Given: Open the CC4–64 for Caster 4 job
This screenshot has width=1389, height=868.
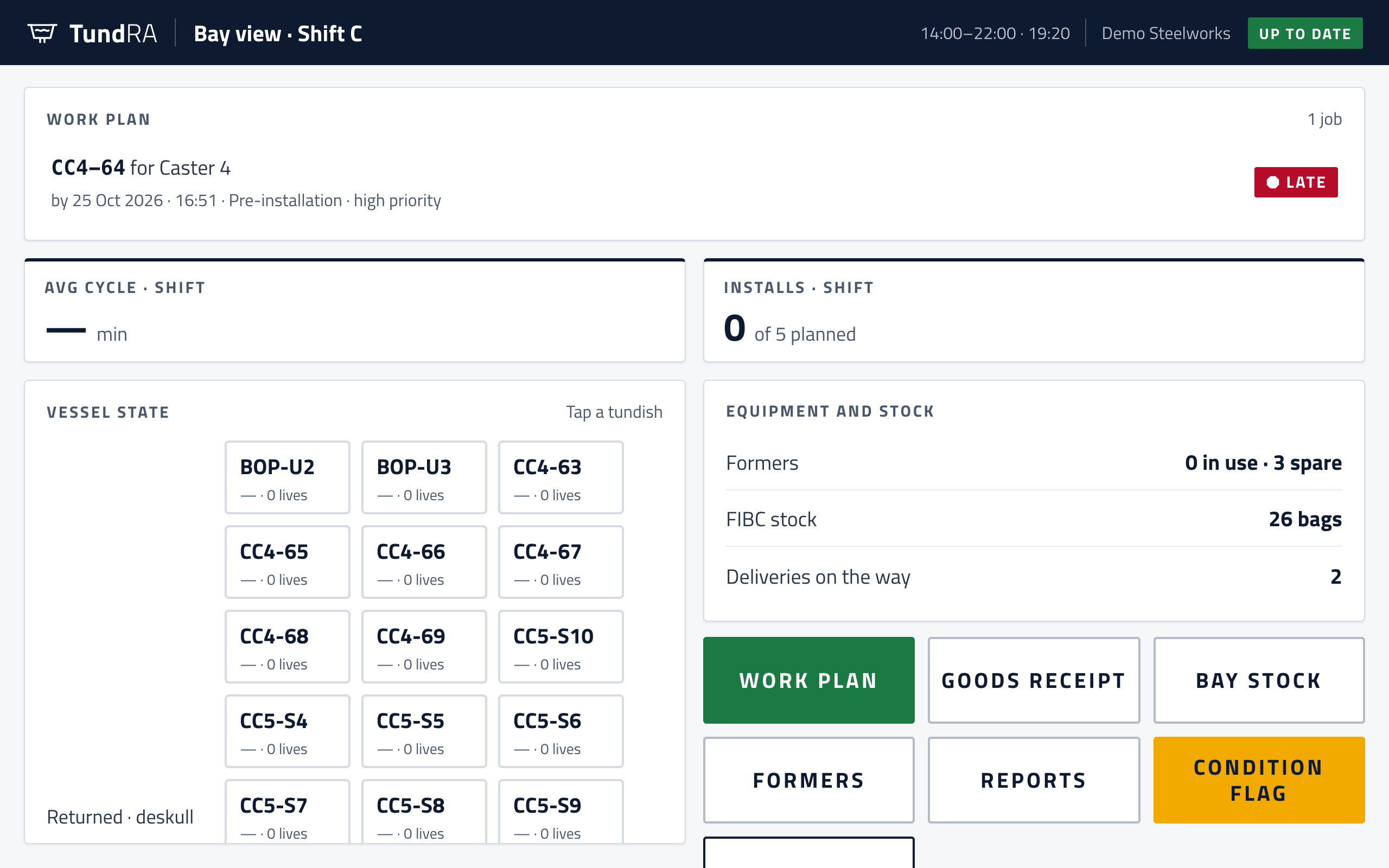Looking at the screenshot, I should [694, 183].
